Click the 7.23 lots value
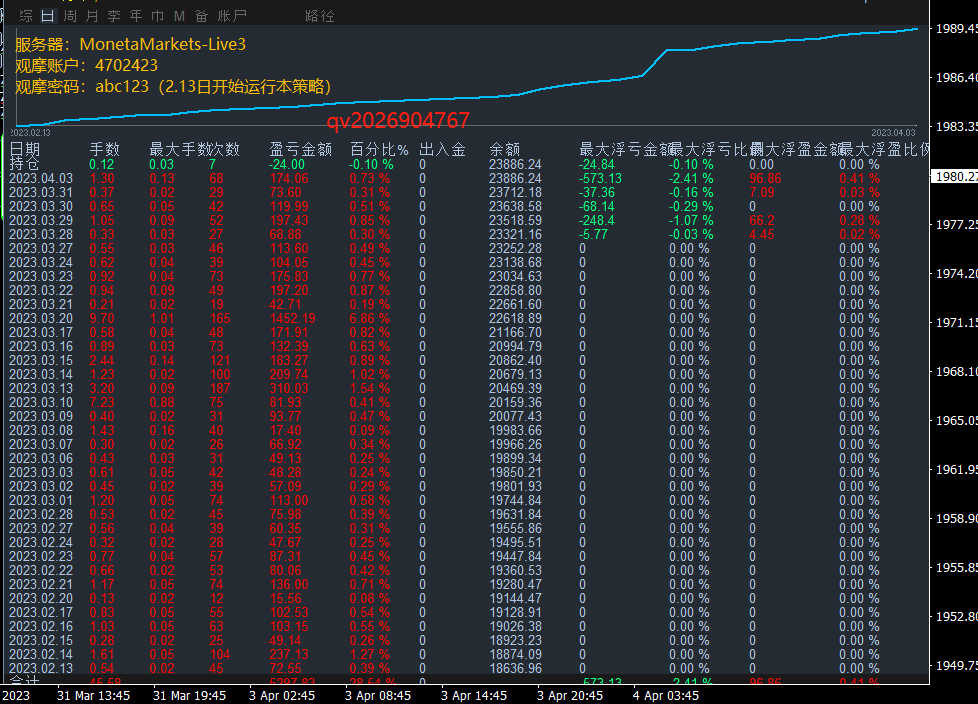 (102, 403)
